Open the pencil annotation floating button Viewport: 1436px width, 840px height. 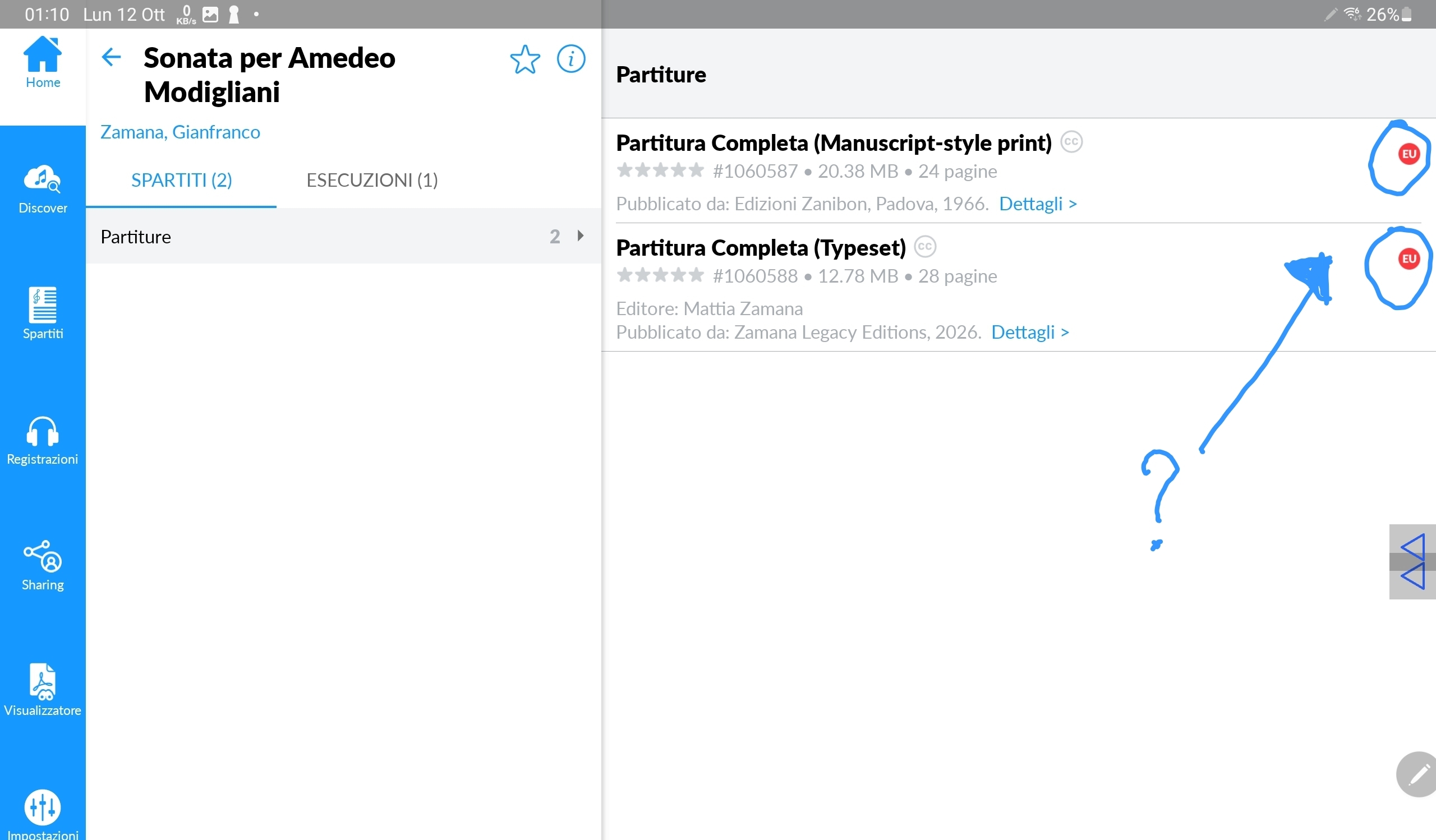[1417, 773]
